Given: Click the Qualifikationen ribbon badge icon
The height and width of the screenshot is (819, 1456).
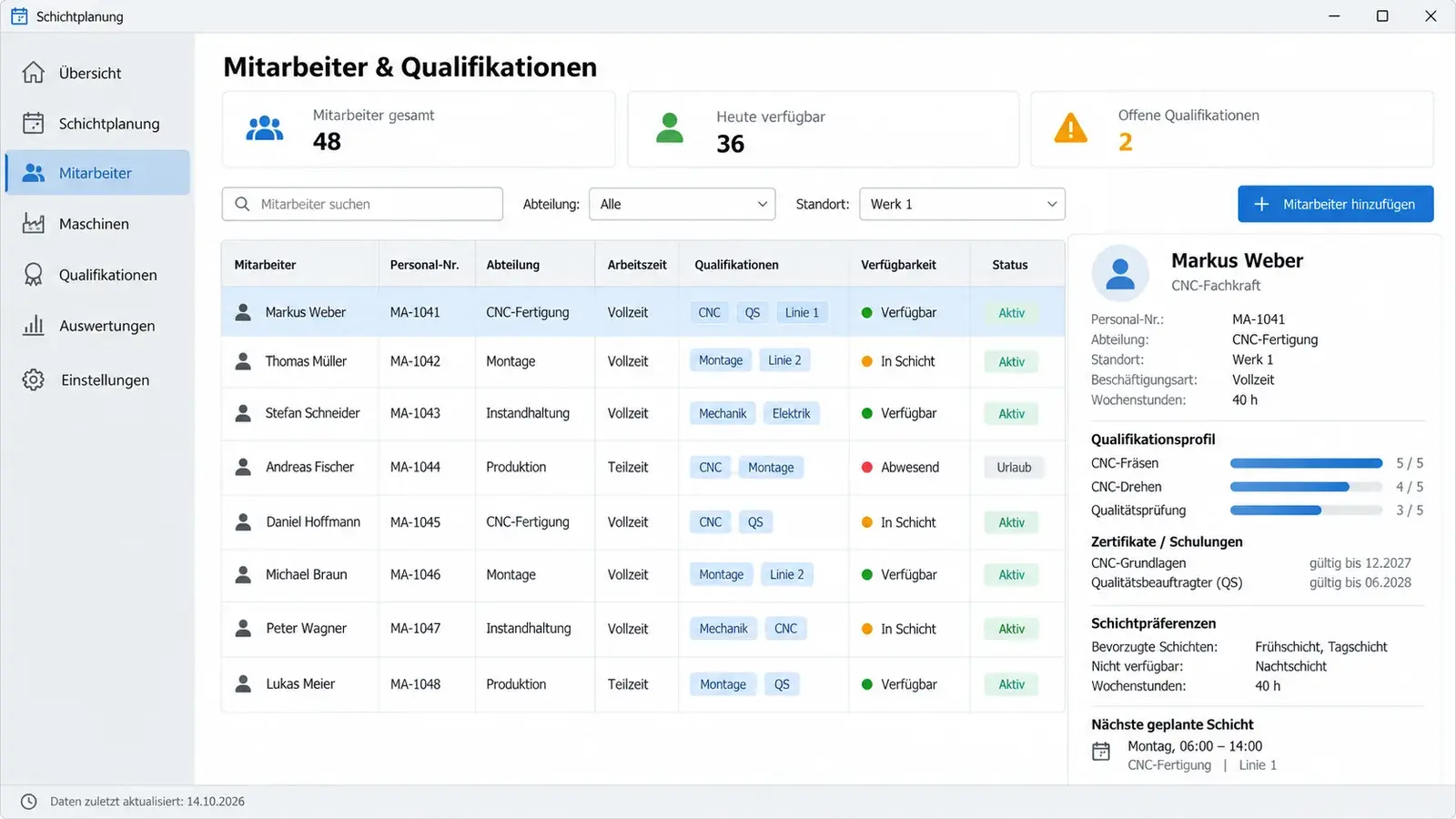Looking at the screenshot, I should pos(34,275).
